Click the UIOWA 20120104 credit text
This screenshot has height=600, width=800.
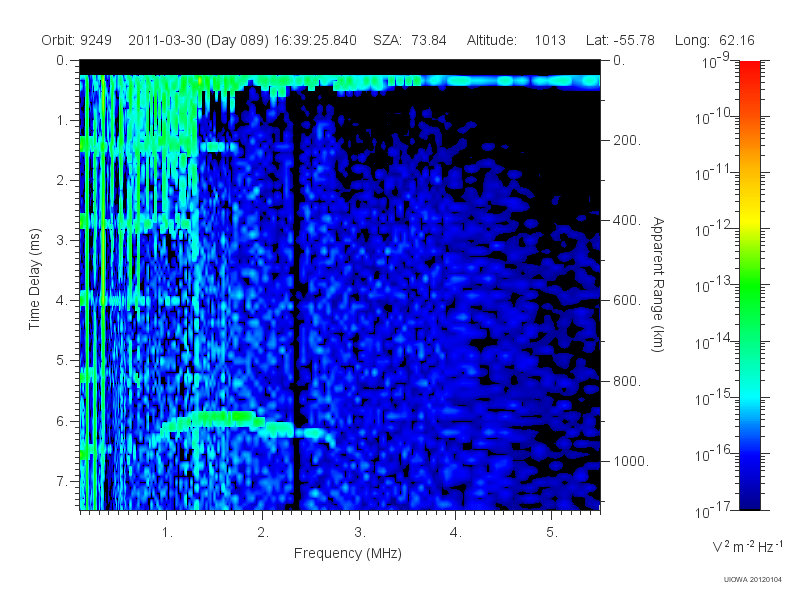753,580
